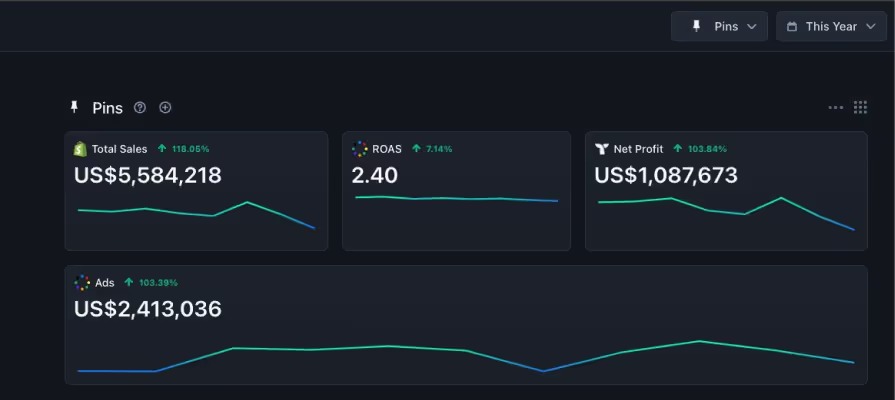895x400 pixels.
Task: Expand the This Year date range dropdown
Action: pos(831,26)
